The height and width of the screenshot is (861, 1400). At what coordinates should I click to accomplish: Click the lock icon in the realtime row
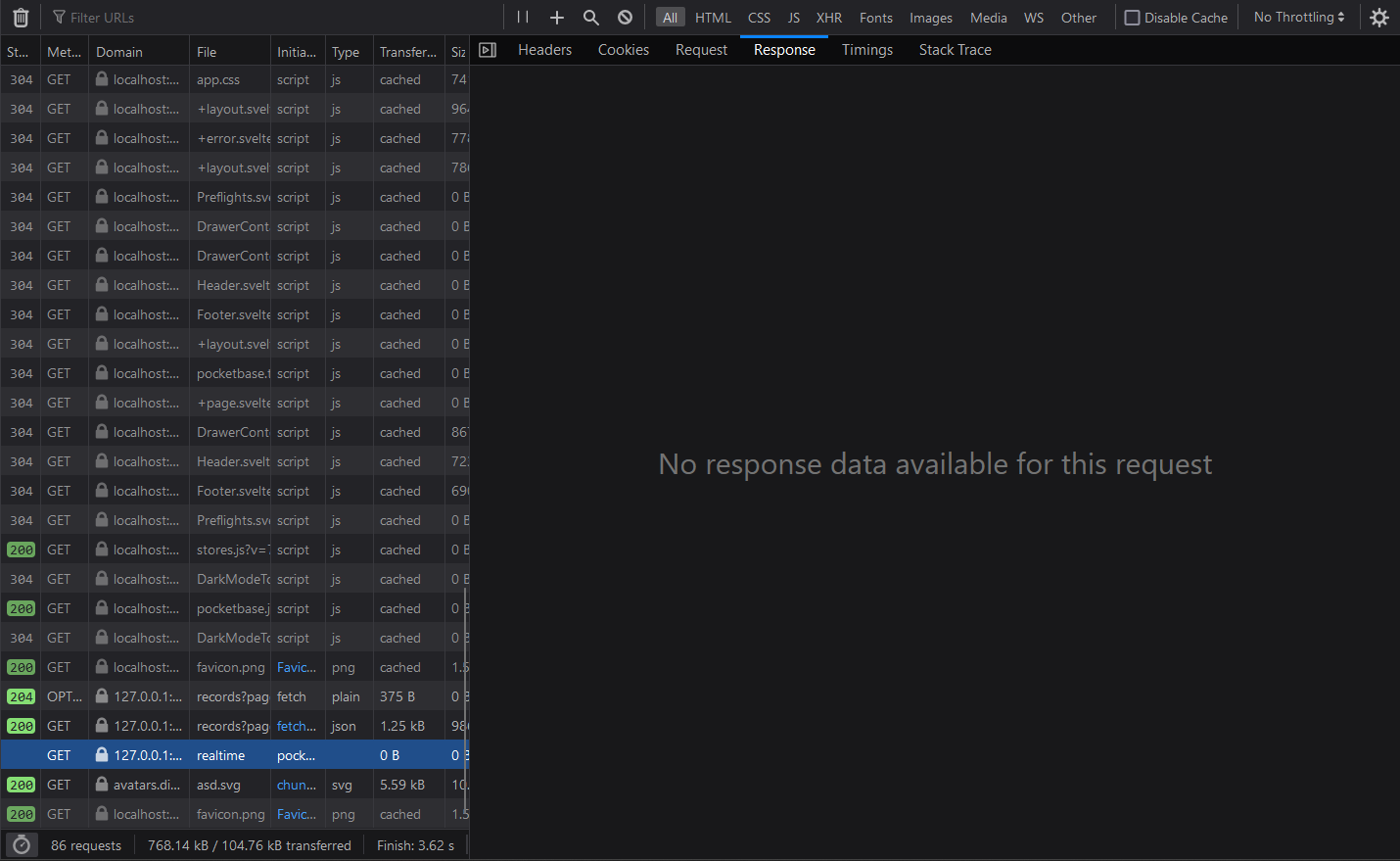click(101, 755)
